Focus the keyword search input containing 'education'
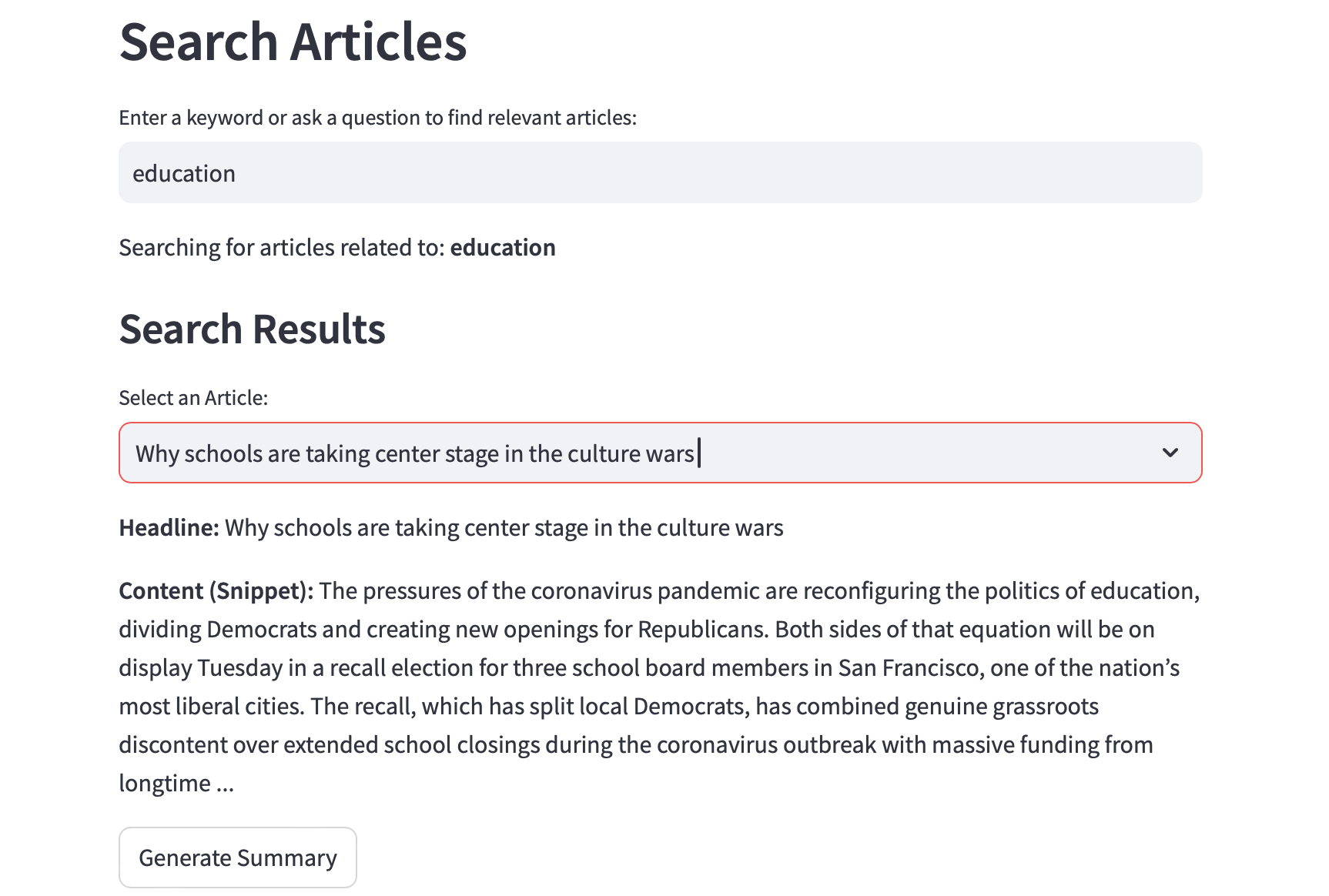The height and width of the screenshot is (896, 1329). pos(659,173)
